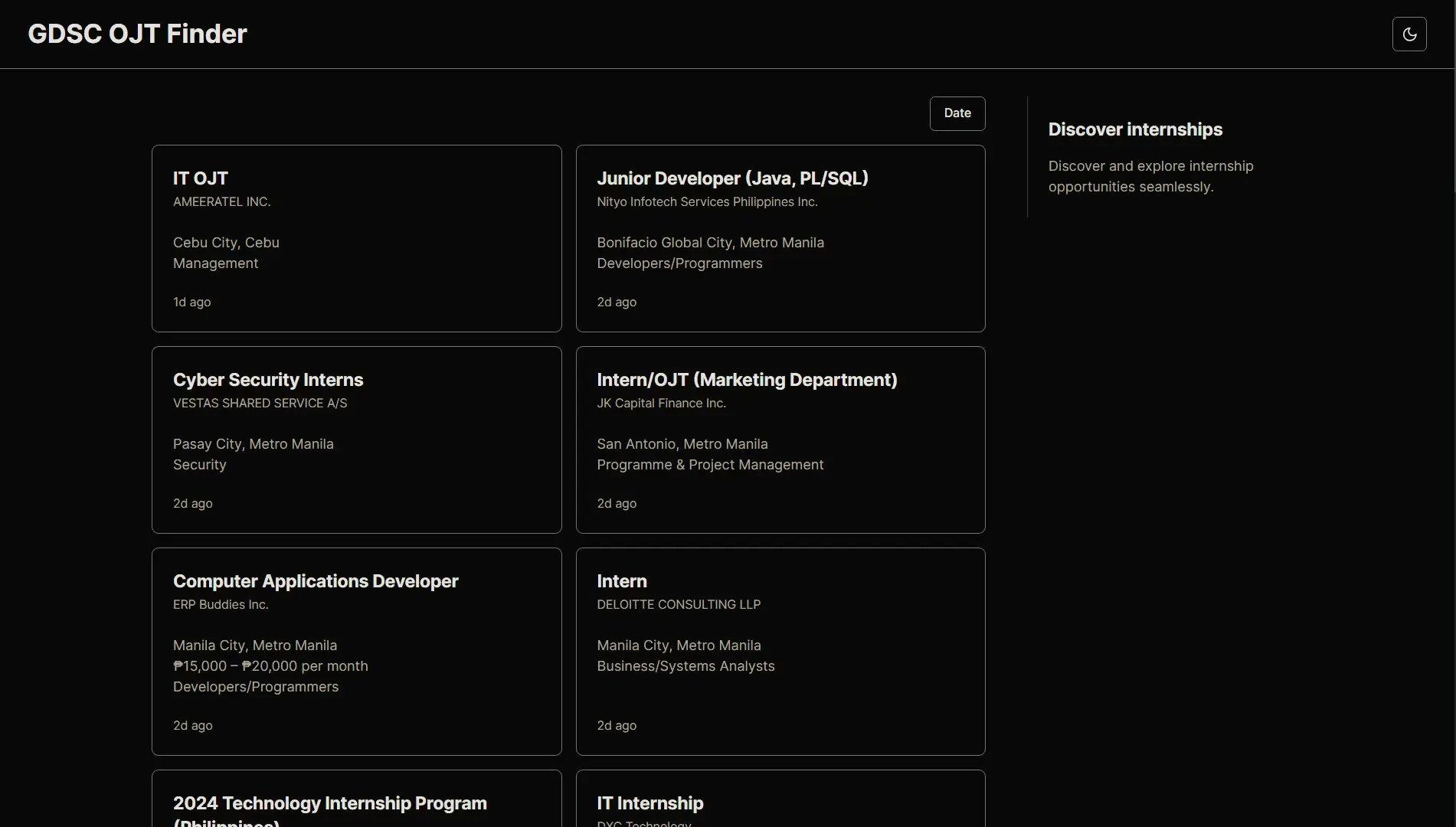The image size is (1456, 827).
Task: Click VESTAS SHARED SERVICE A/S company name
Action: (x=260, y=403)
